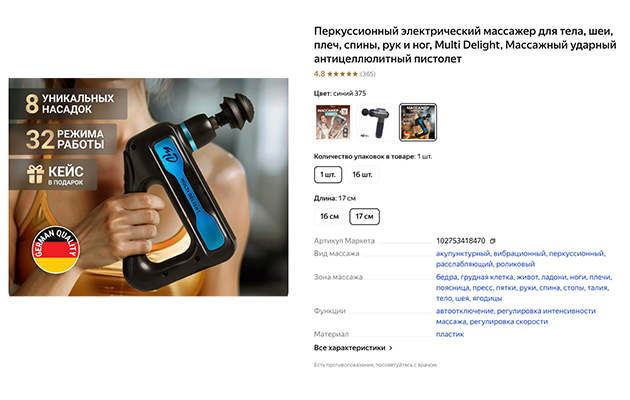Choose the 16 см length option
This screenshot has height=400, width=630.
tap(329, 216)
